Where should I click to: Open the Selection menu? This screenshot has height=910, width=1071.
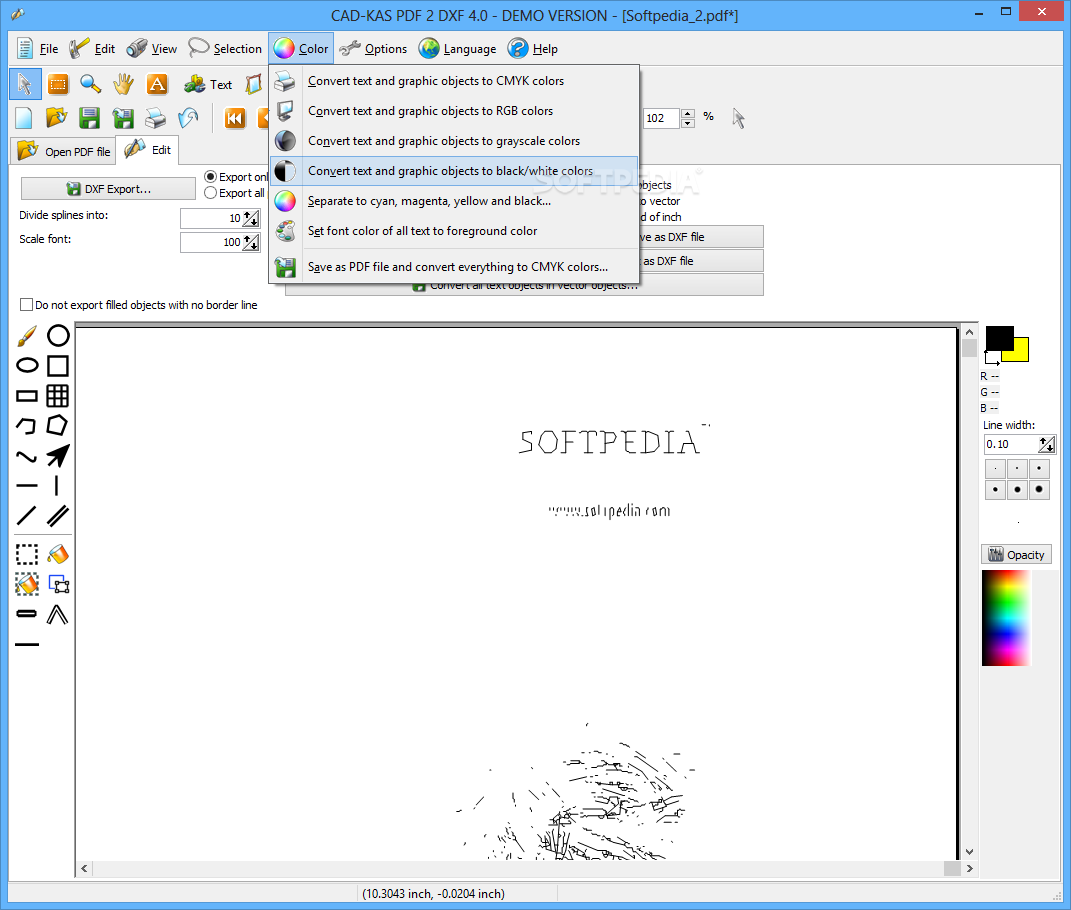tap(225, 49)
